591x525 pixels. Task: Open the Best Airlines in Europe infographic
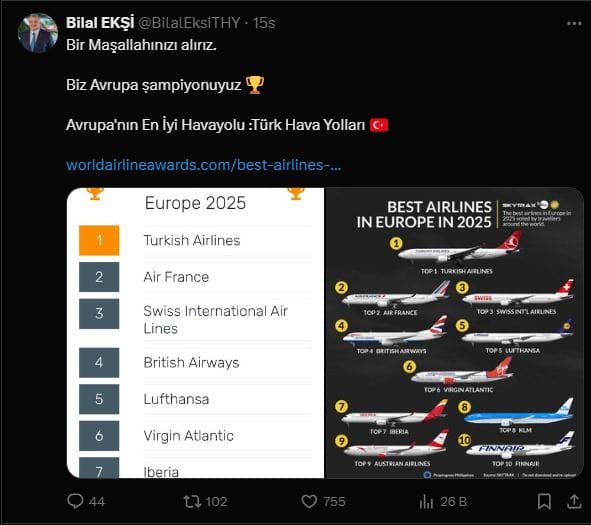pyautogui.click(x=454, y=333)
